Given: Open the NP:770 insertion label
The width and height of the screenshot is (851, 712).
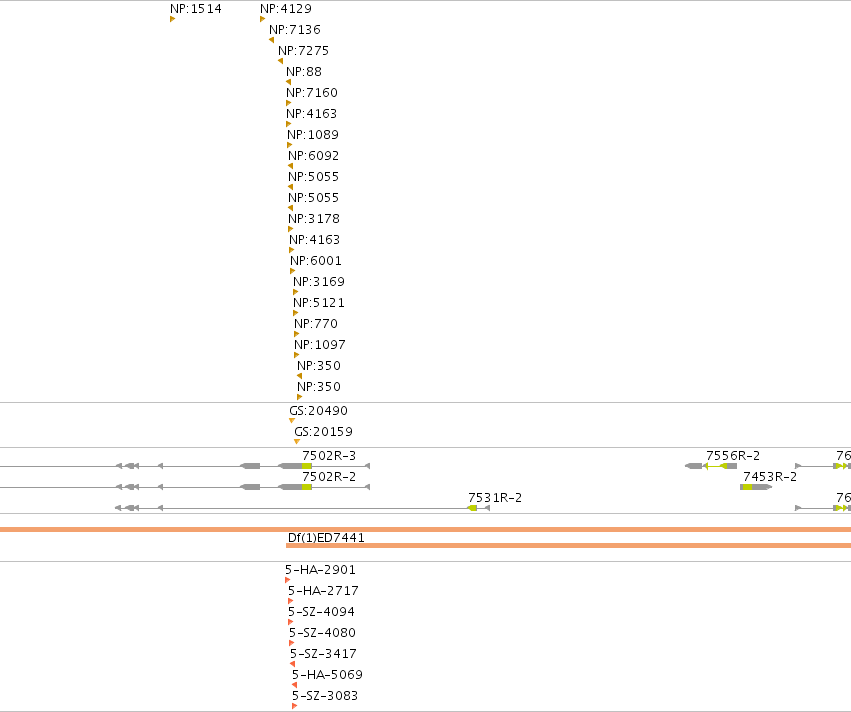Looking at the screenshot, I should tap(316, 323).
